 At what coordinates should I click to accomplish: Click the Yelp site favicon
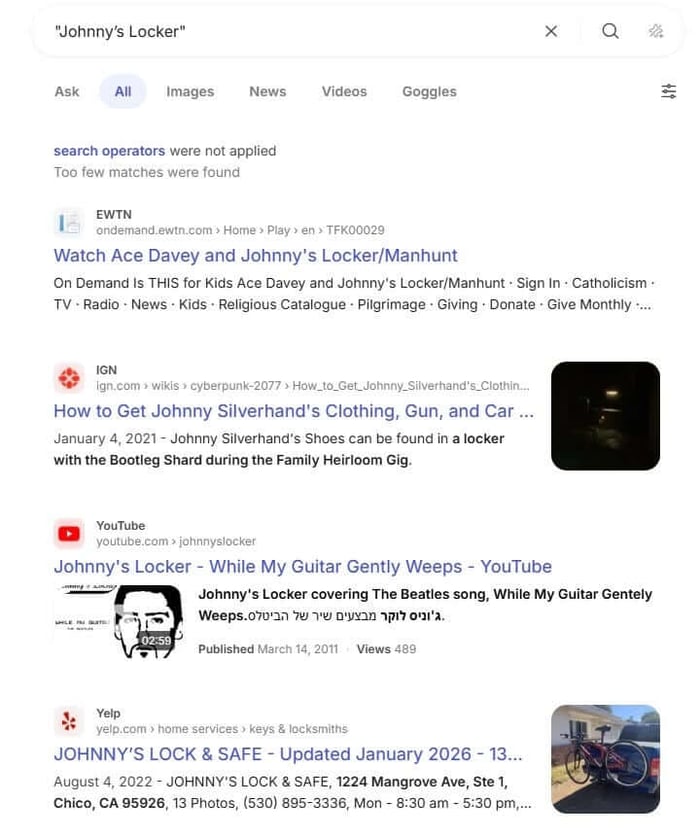[69, 721]
